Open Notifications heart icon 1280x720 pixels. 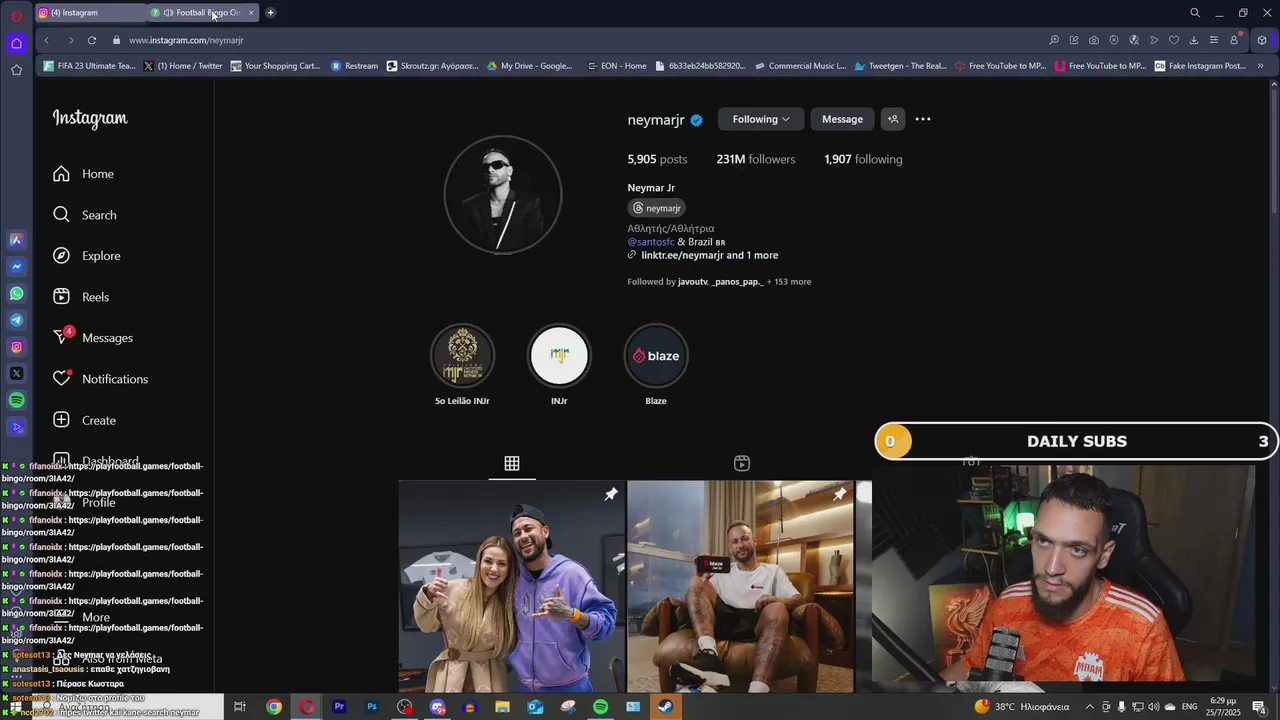tap(62, 379)
